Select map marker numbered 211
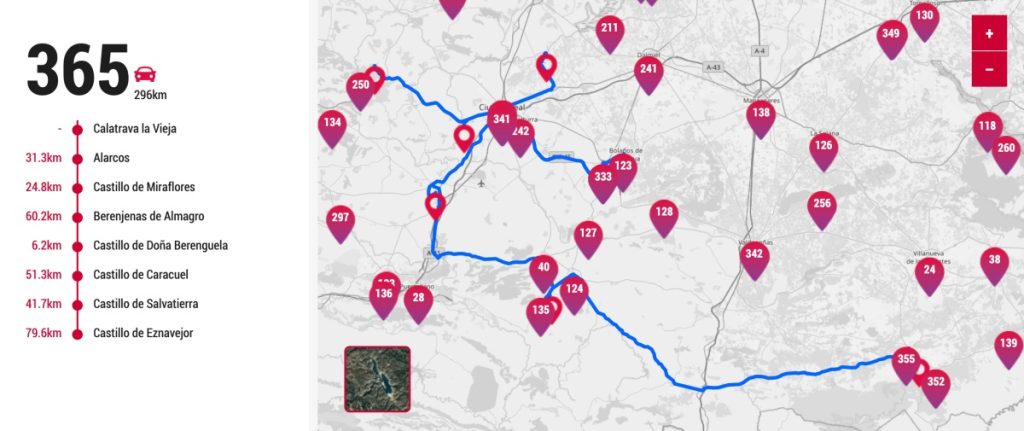The image size is (1024, 431). [x=609, y=33]
